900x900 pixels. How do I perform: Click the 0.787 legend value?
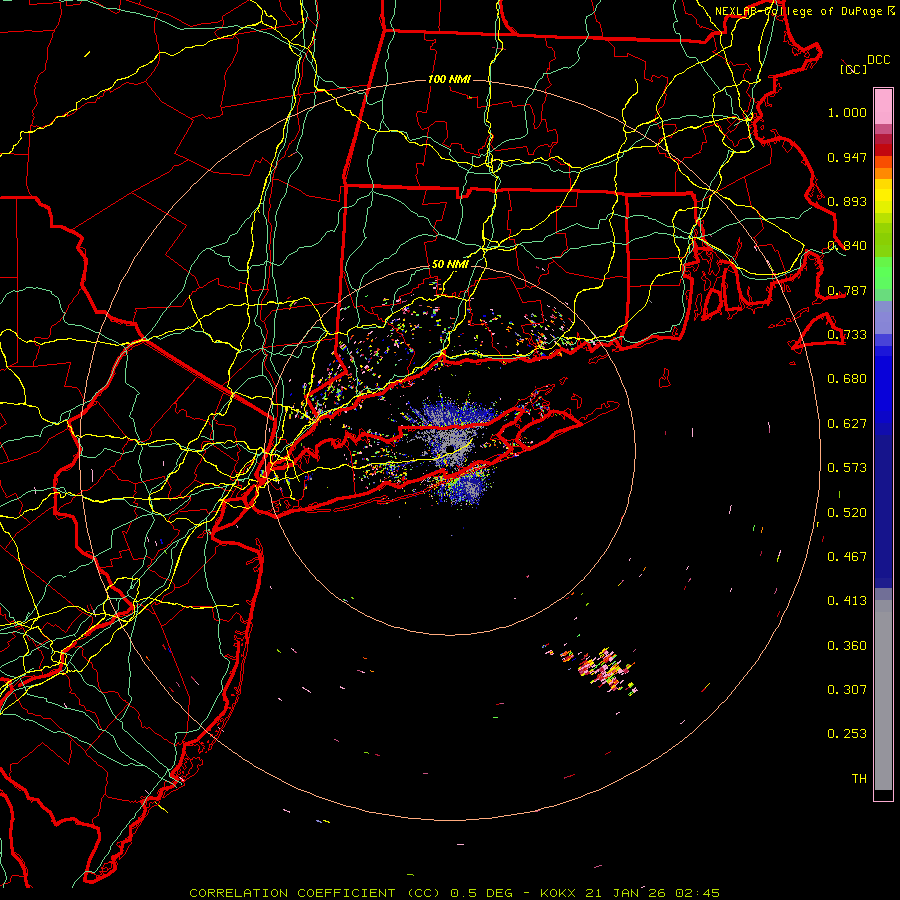(x=847, y=290)
